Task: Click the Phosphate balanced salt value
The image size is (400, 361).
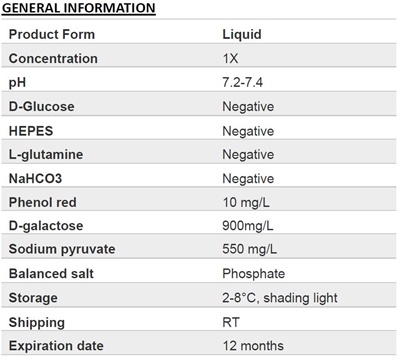Action: (x=254, y=274)
